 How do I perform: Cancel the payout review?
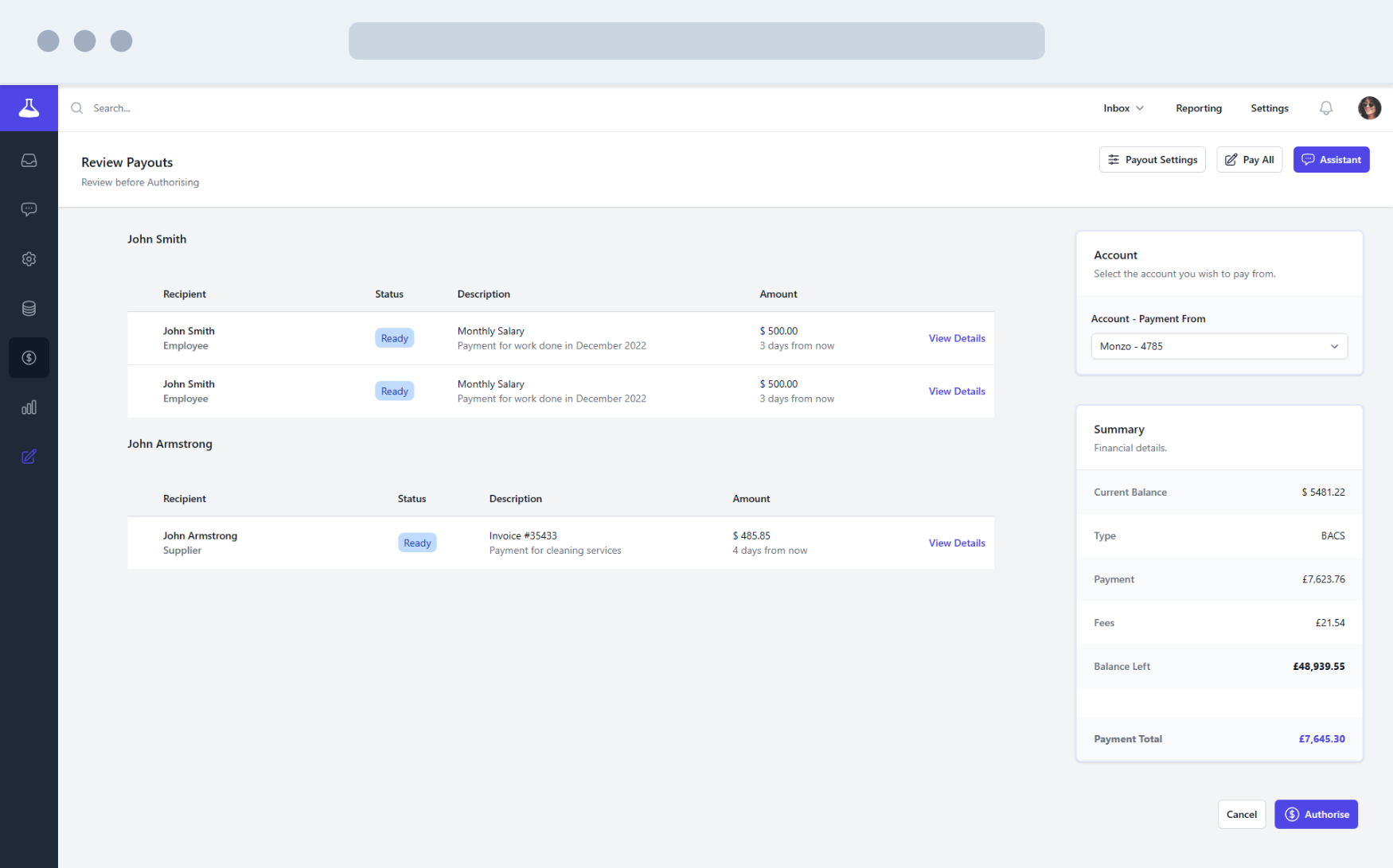tap(1241, 815)
